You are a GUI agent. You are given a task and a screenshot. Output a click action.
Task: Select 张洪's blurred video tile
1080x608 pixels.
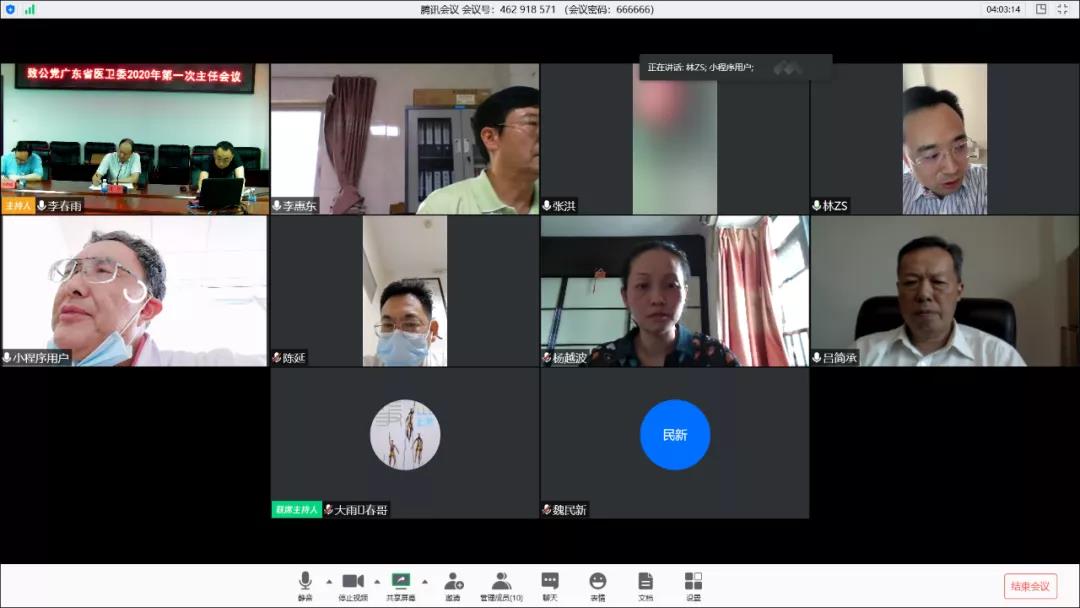[675, 139]
